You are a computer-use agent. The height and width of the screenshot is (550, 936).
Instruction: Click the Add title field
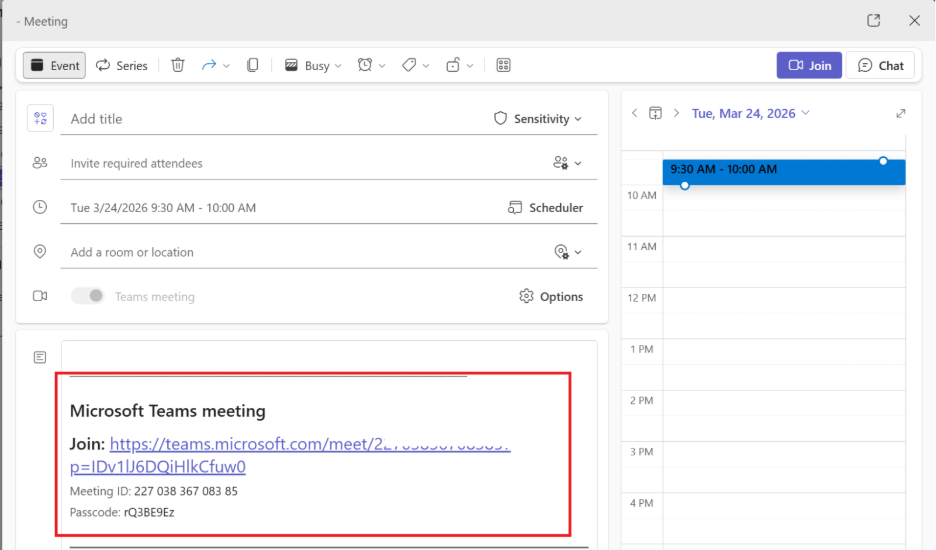[275, 119]
